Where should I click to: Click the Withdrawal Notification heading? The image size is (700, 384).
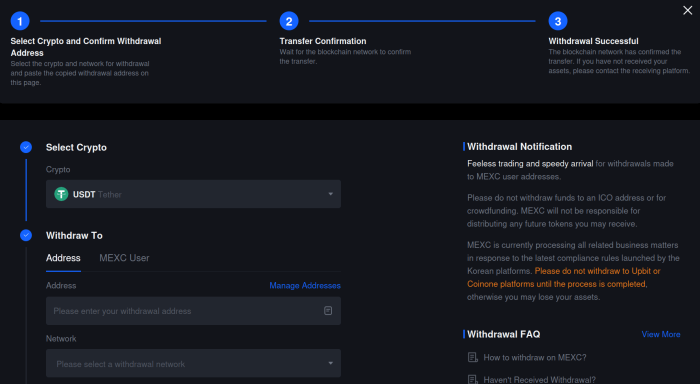coord(519,146)
